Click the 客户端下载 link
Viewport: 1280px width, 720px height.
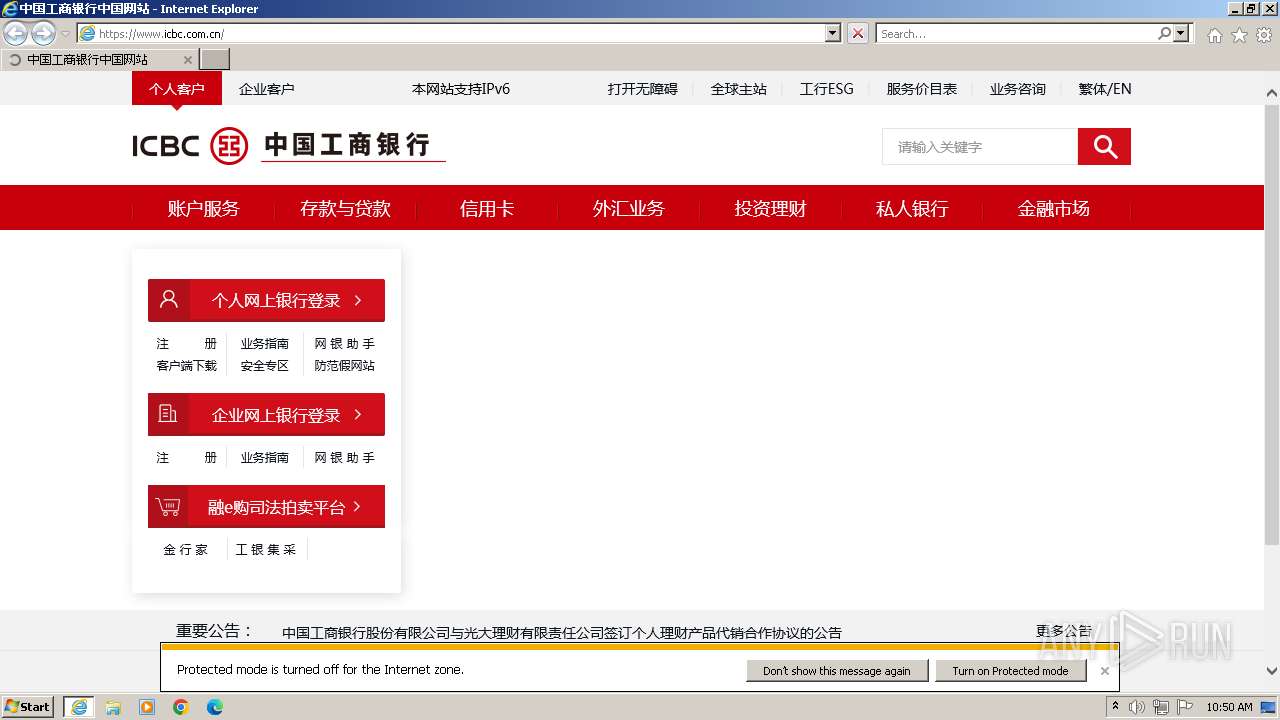(186, 366)
